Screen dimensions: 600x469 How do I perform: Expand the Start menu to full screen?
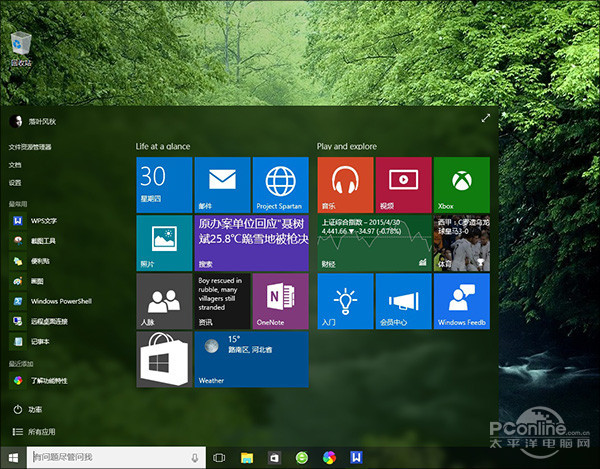click(486, 118)
